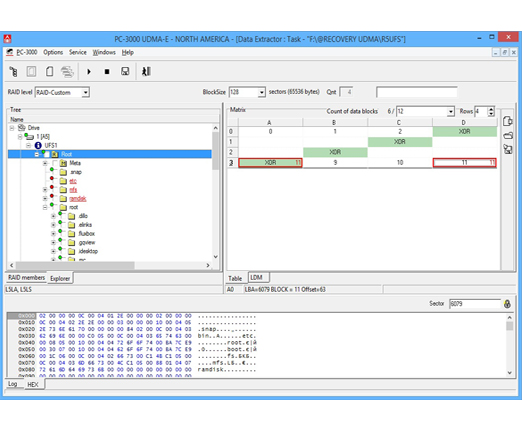522x435 pixels.
Task: Click the Meta folder icon marked M
Action: (x=63, y=163)
